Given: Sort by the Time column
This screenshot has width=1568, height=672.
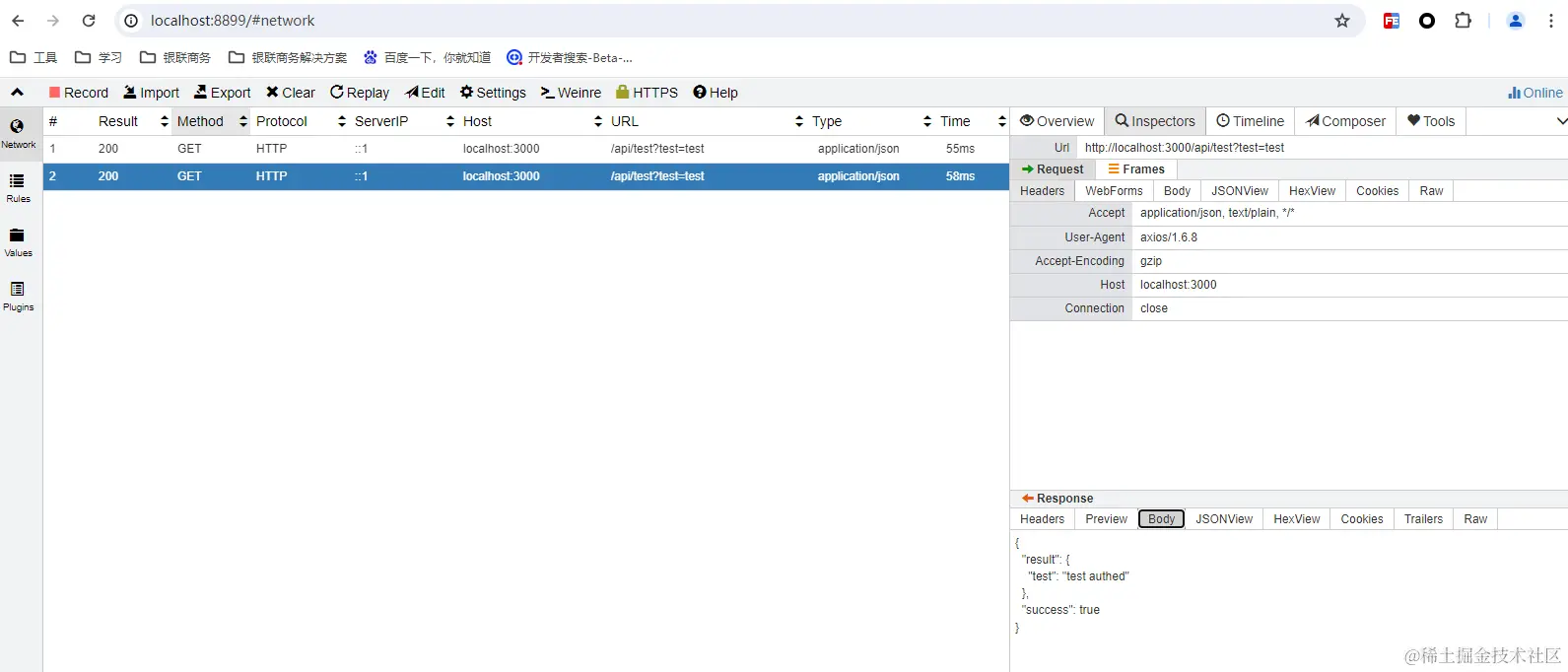Looking at the screenshot, I should coord(971,121).
